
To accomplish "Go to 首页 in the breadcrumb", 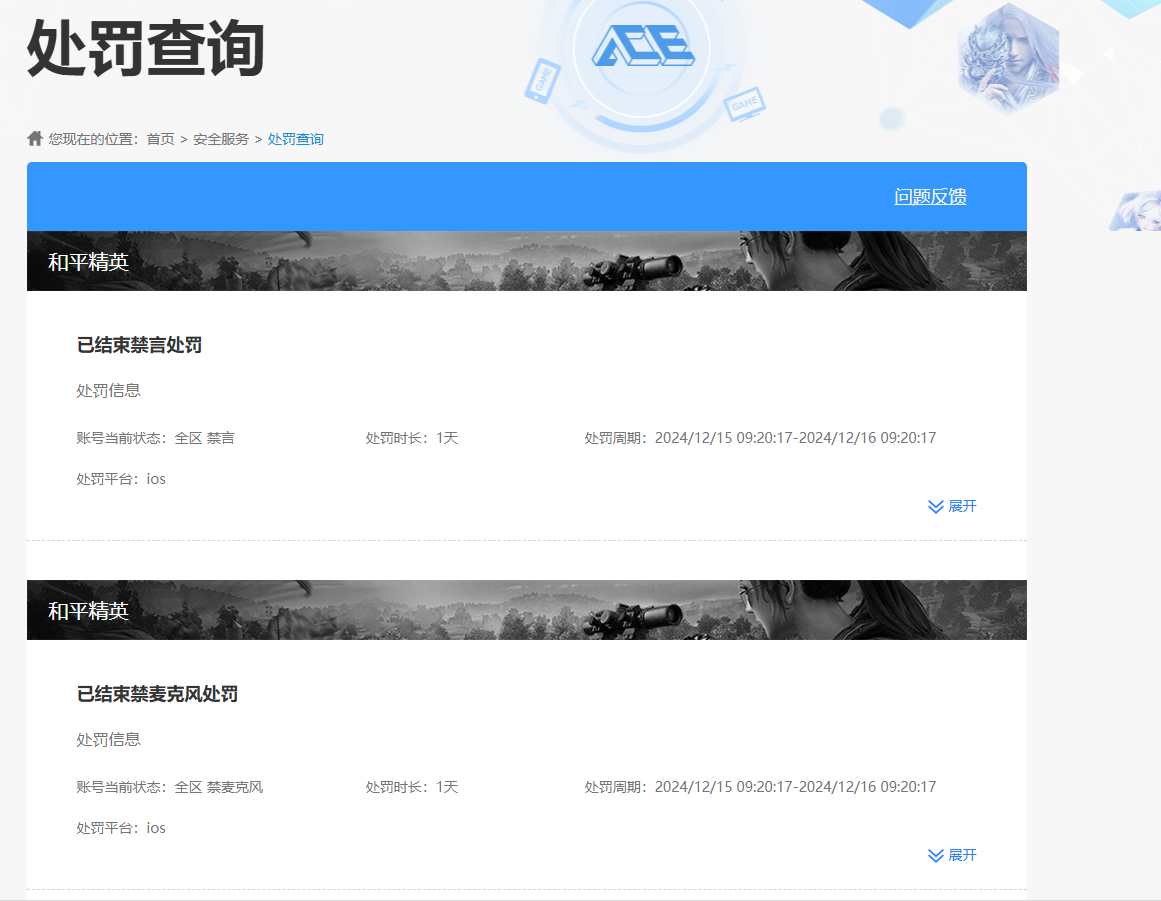I will pyautogui.click(x=160, y=139).
